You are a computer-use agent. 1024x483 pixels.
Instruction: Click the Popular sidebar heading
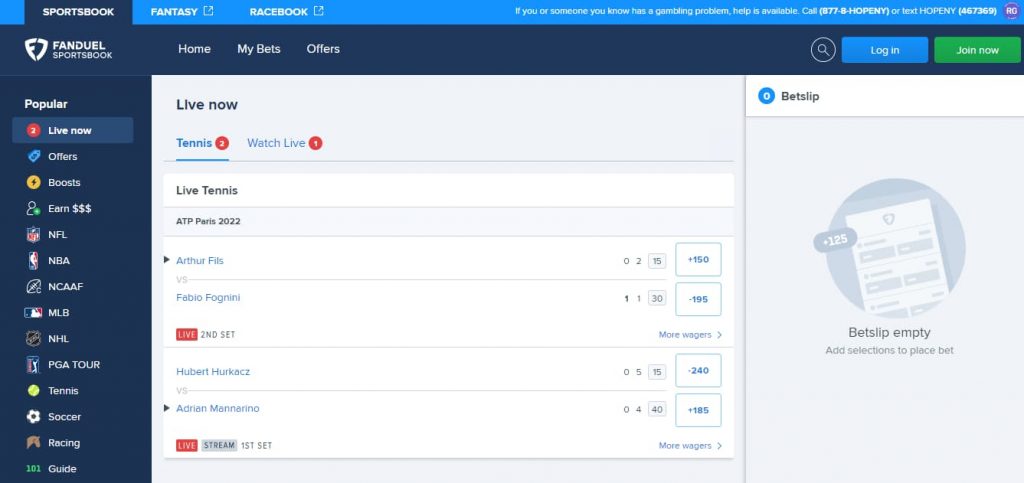[46, 104]
